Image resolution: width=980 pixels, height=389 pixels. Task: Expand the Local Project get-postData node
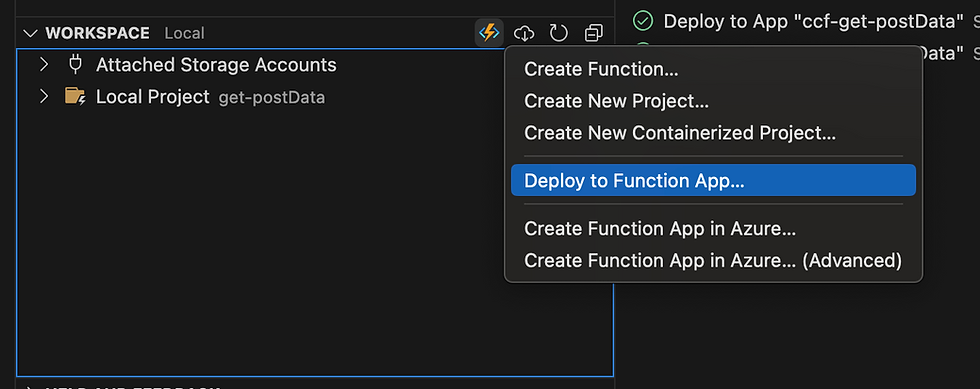(43, 97)
